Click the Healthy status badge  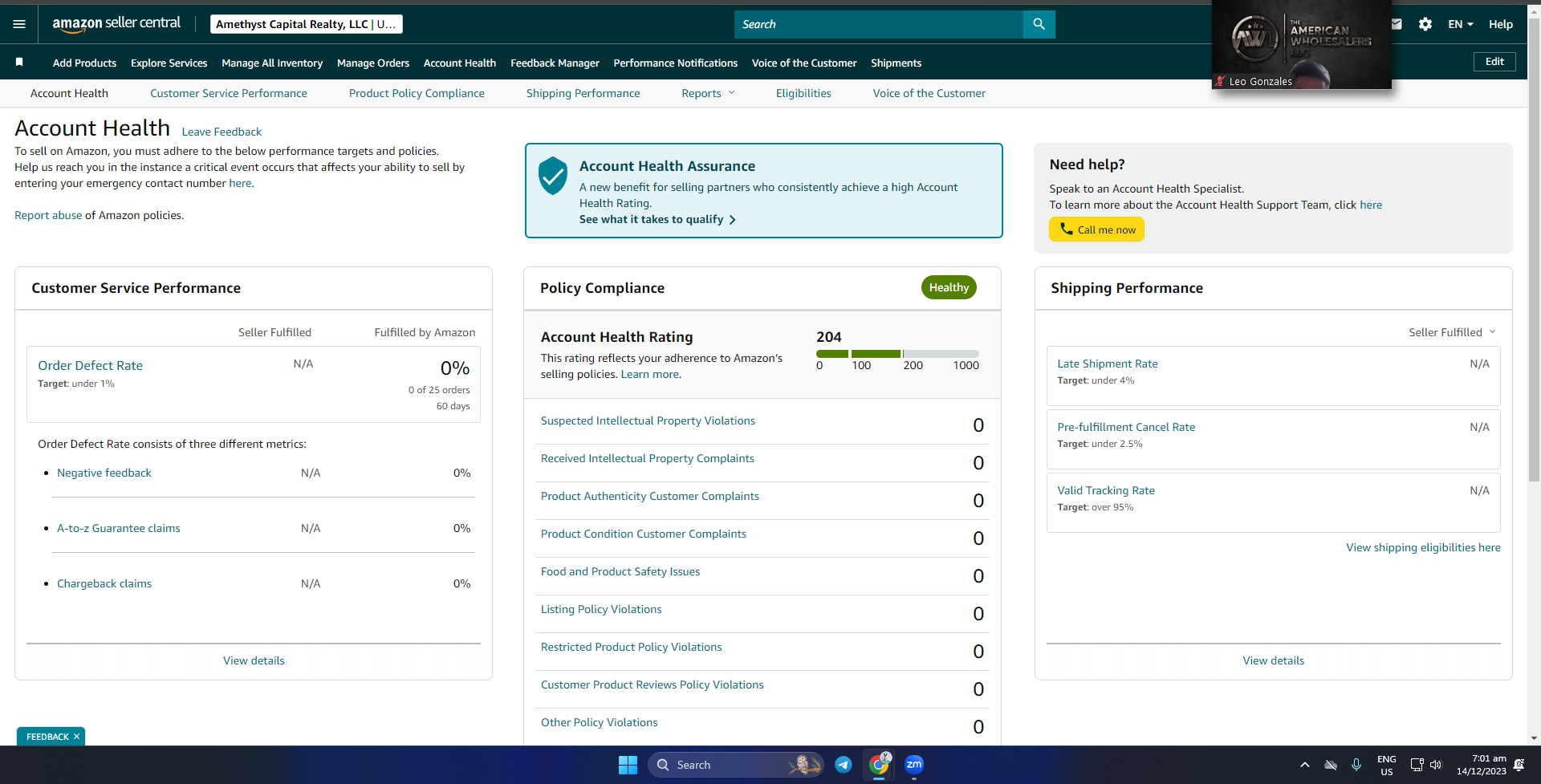click(949, 287)
